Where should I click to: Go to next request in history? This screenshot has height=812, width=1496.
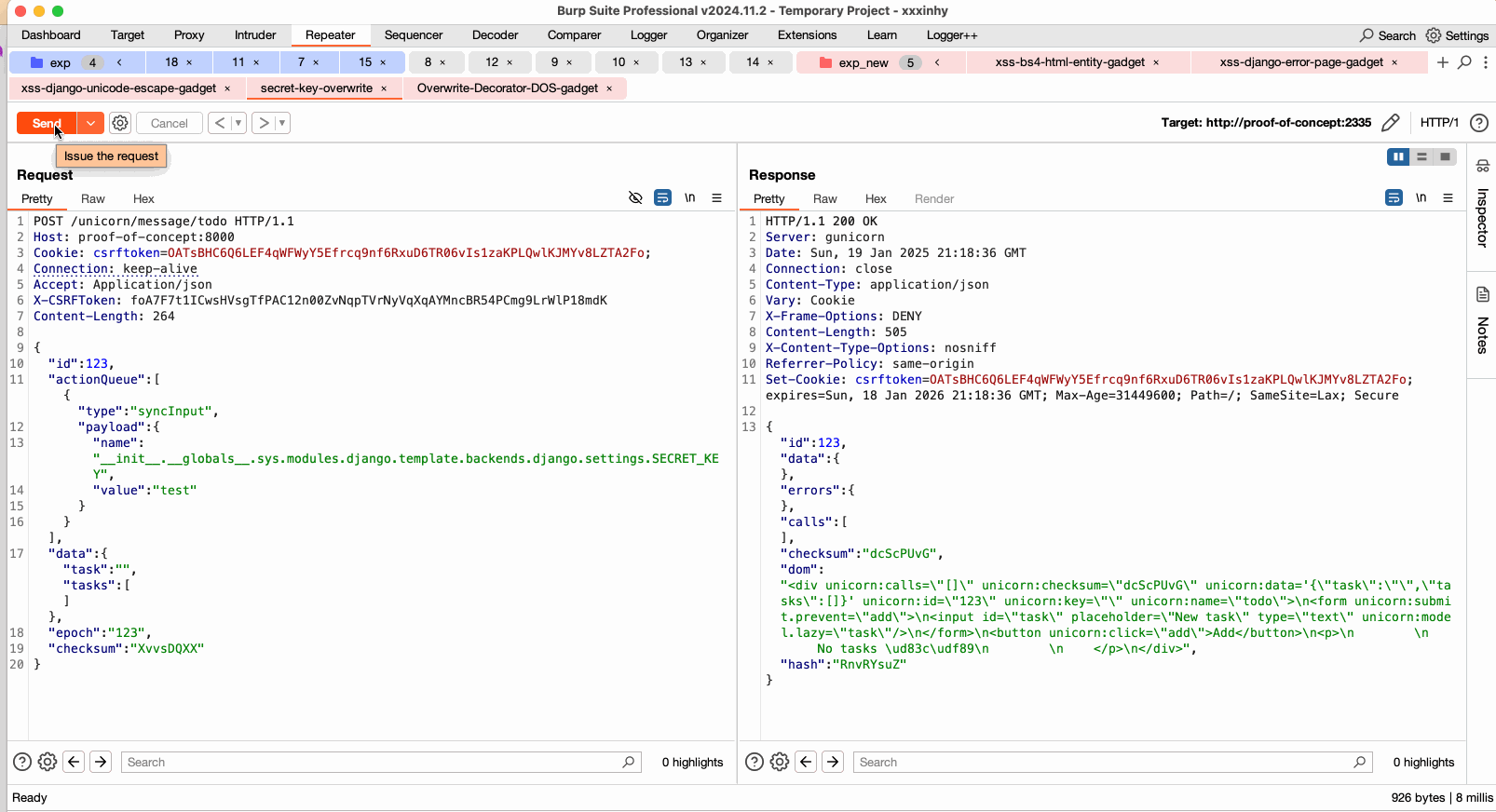coord(264,123)
